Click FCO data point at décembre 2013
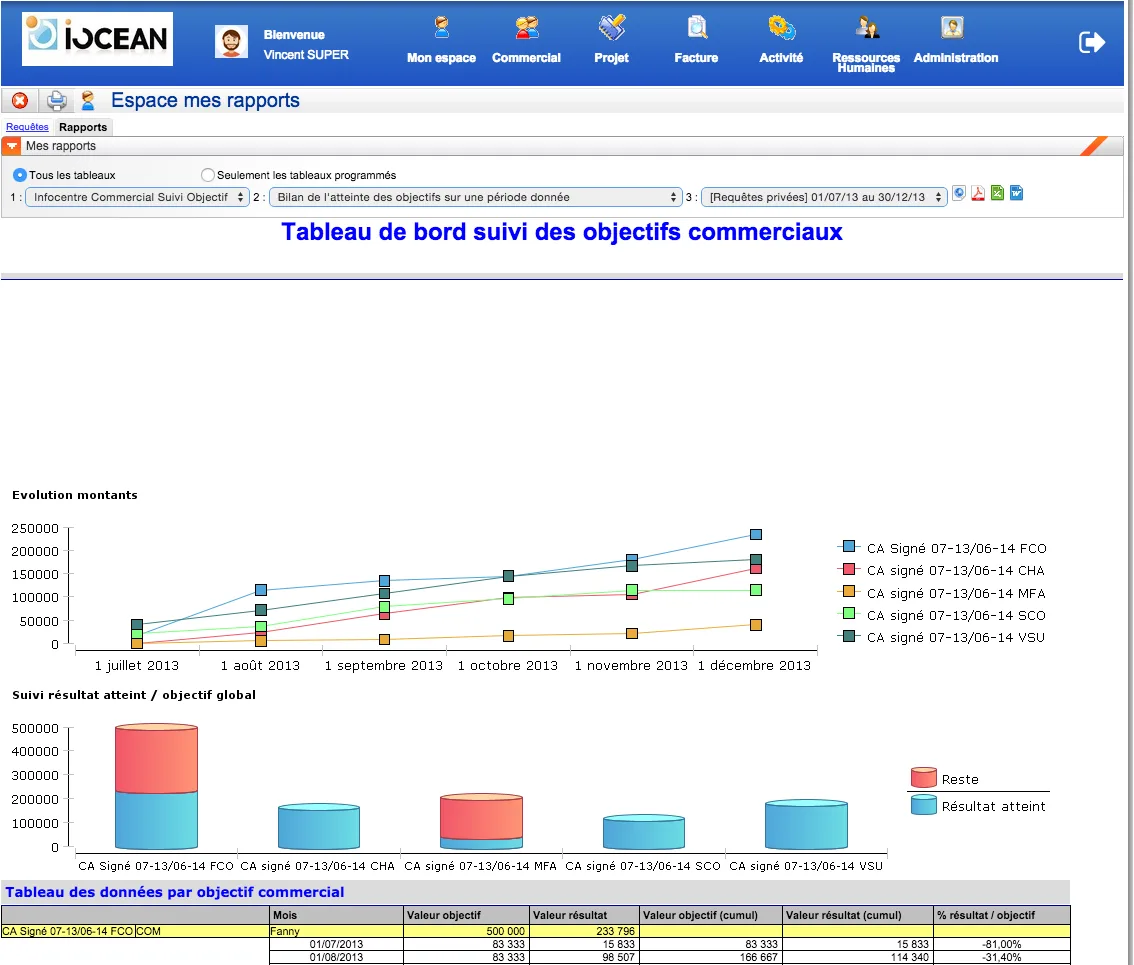This screenshot has height=965, width=1134. (756, 535)
